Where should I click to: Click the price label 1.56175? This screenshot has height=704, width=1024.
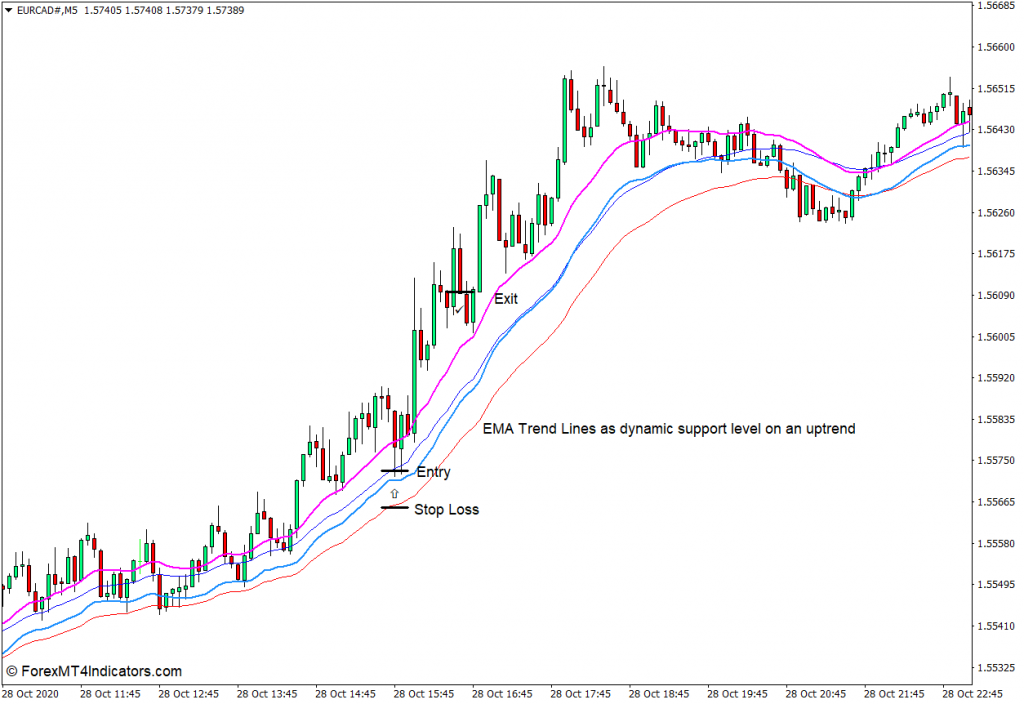click(x=996, y=253)
